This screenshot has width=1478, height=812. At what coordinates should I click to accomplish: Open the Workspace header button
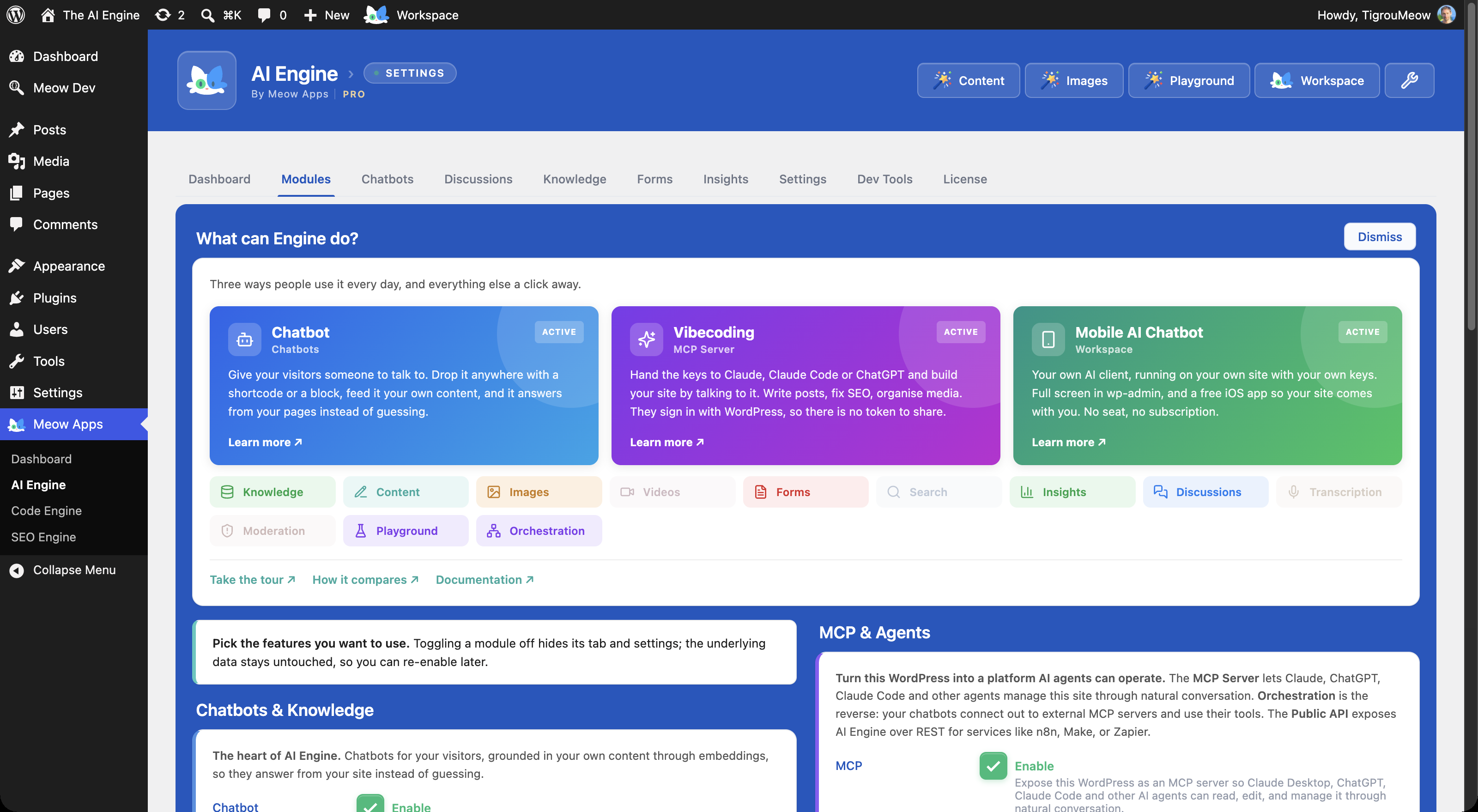coord(1317,80)
